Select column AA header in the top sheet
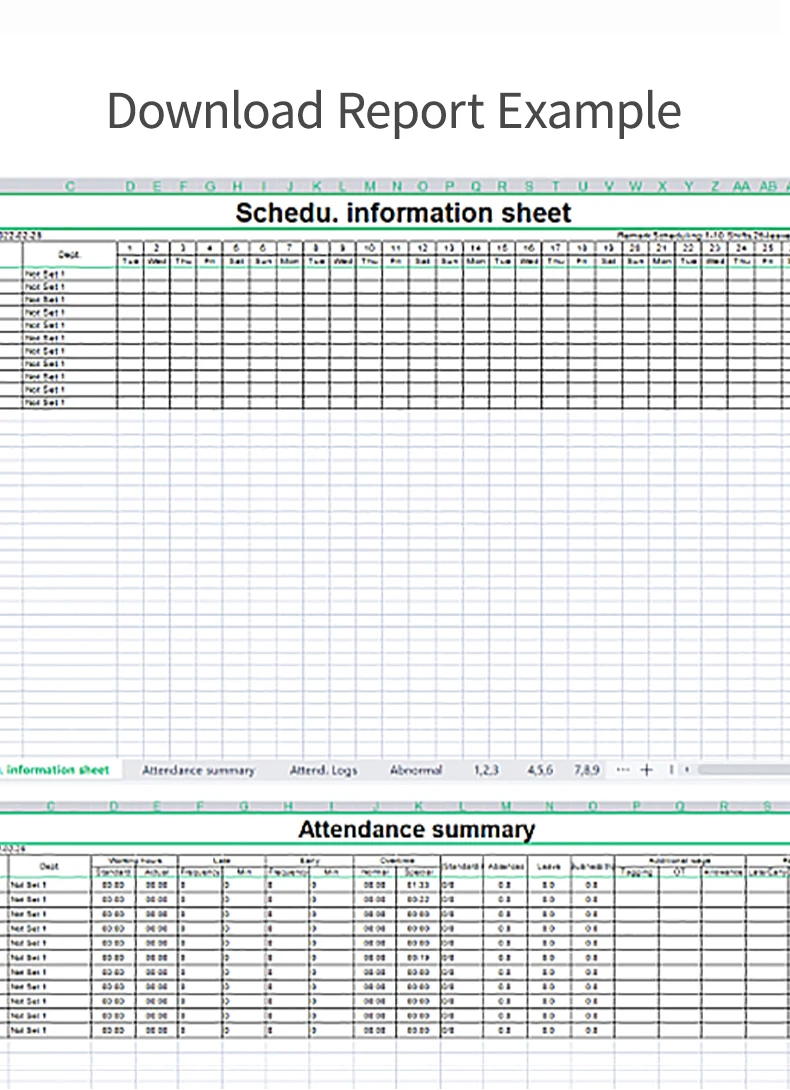The height and width of the screenshot is (1090, 790). tap(741, 186)
